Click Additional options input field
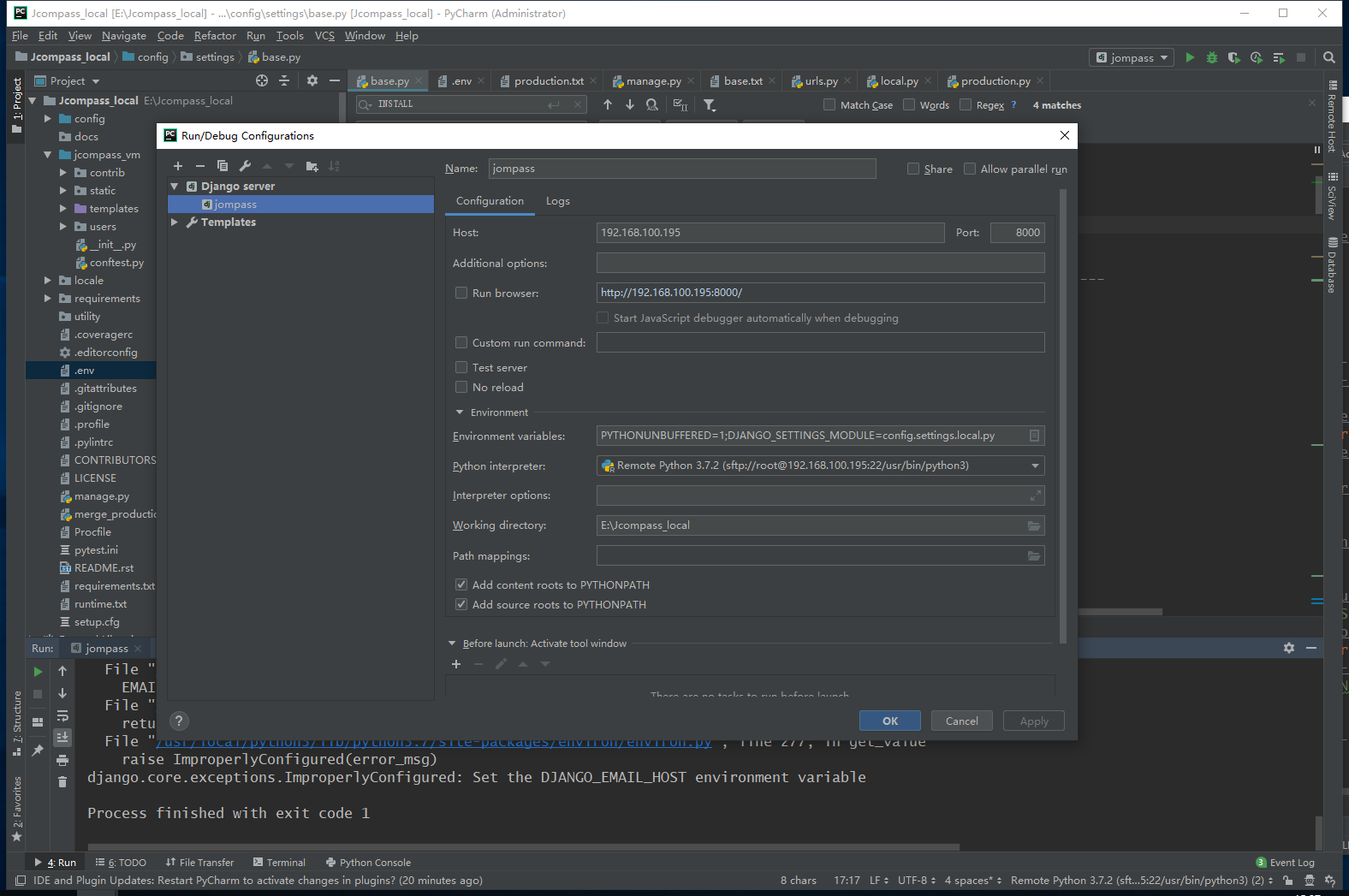Image resolution: width=1349 pixels, height=896 pixels. [820, 263]
